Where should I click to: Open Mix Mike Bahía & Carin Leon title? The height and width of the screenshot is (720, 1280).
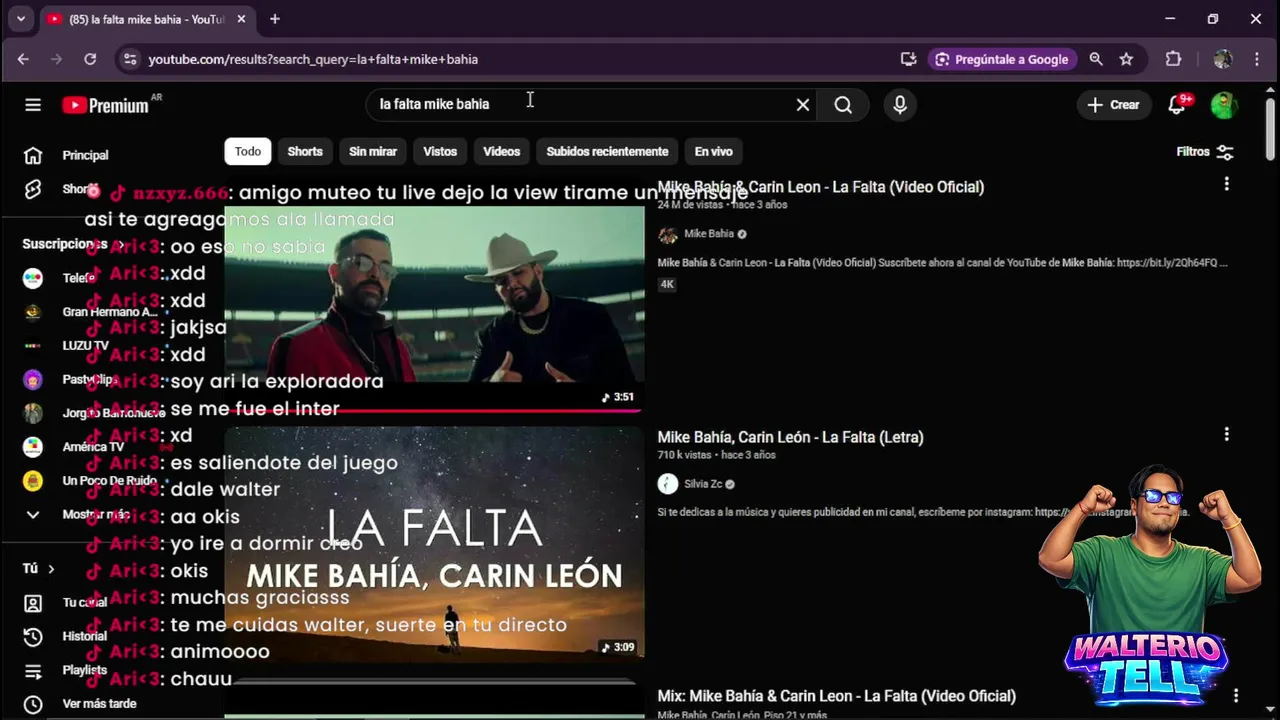(836, 696)
